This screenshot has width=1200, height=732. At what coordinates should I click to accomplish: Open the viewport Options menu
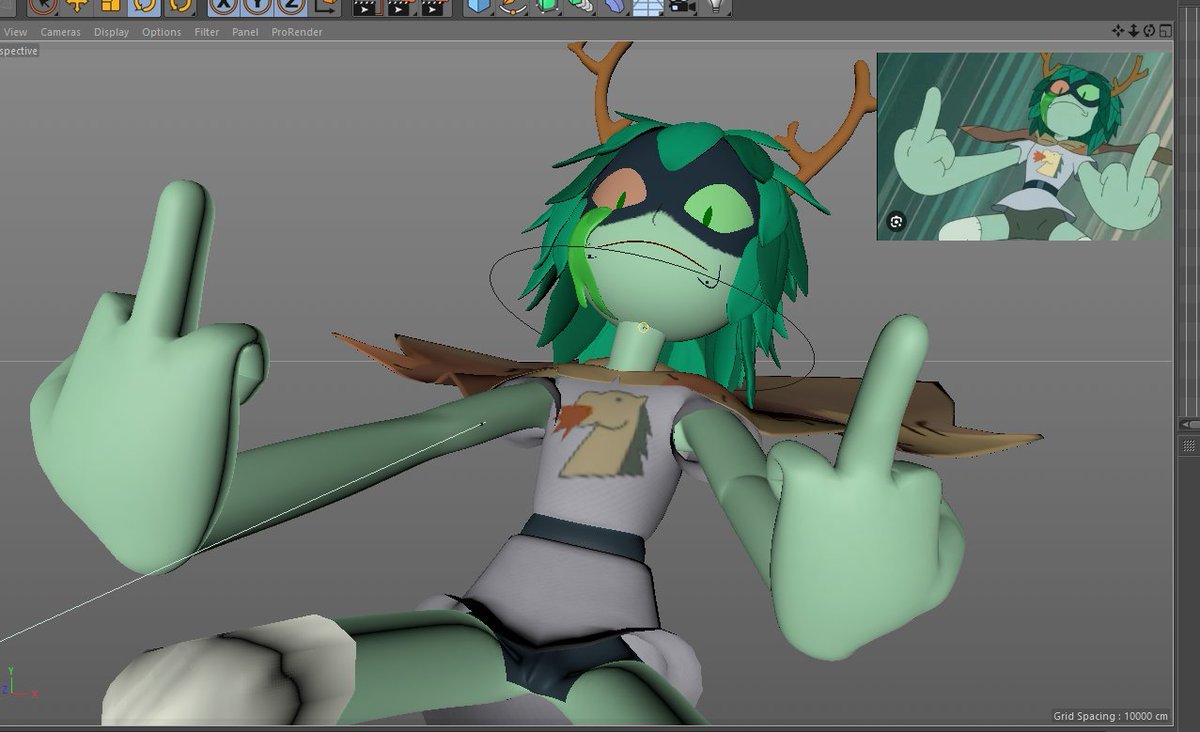point(161,32)
